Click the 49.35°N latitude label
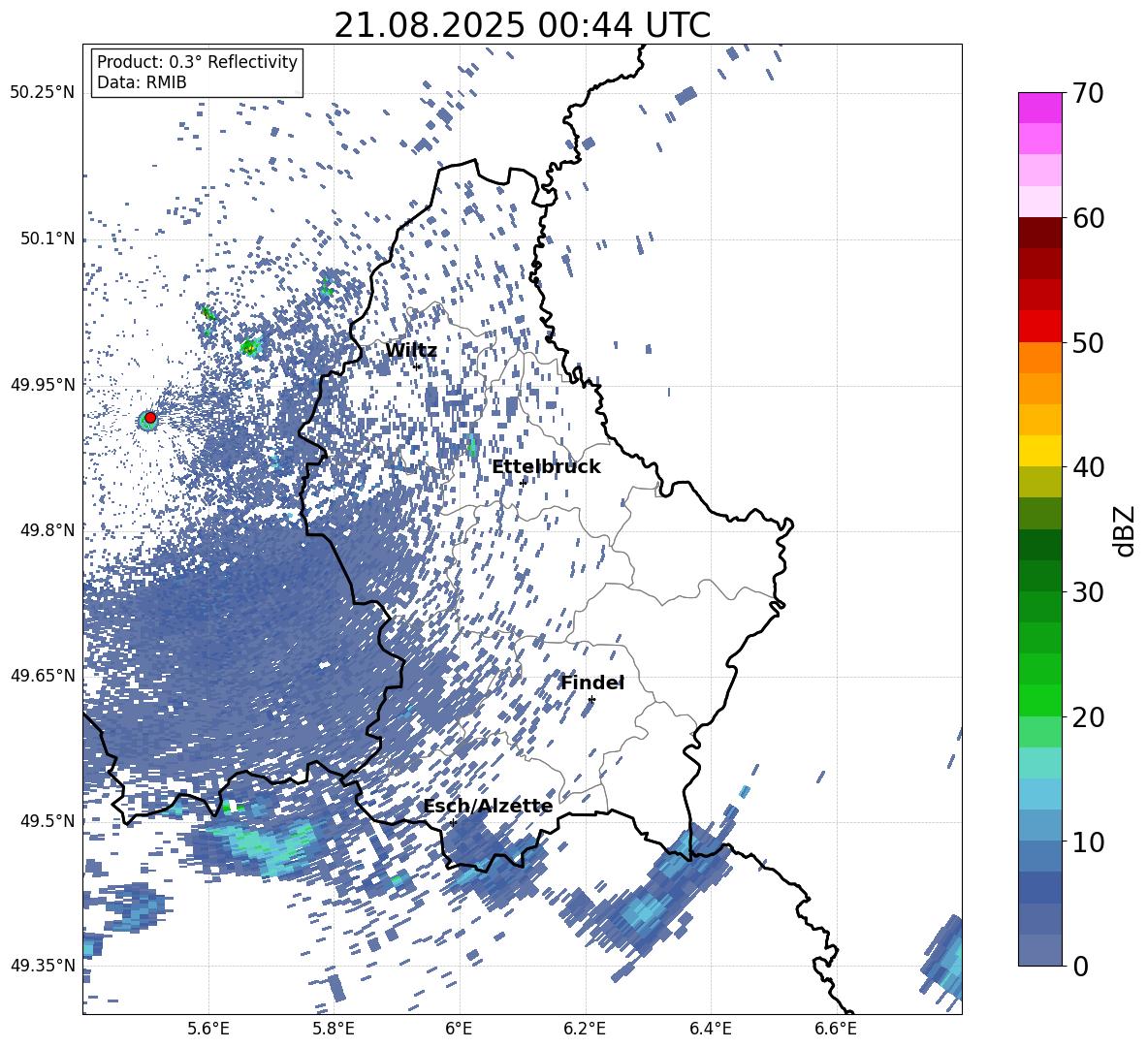The image size is (1148, 1048). coord(43,966)
